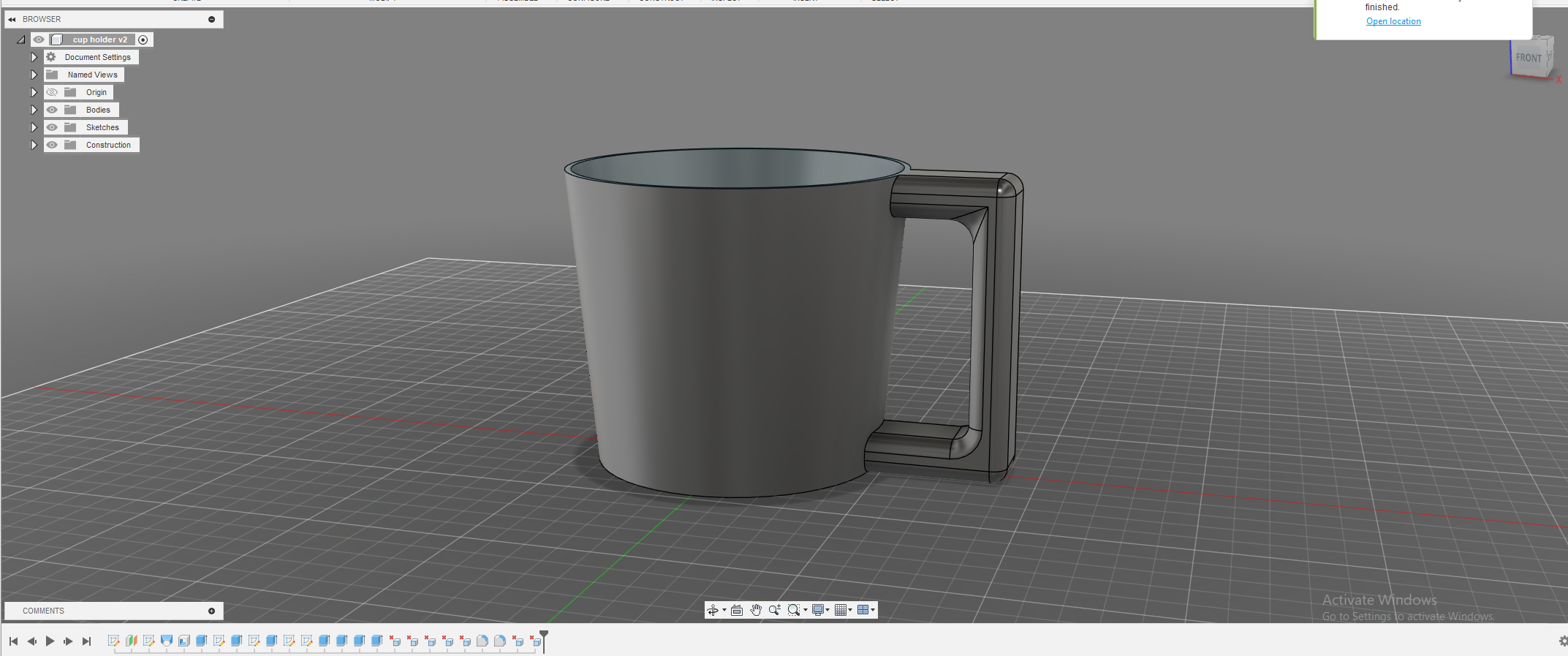This screenshot has height=656, width=1568.
Task: Click the Document Settings gear icon
Action: click(51, 57)
